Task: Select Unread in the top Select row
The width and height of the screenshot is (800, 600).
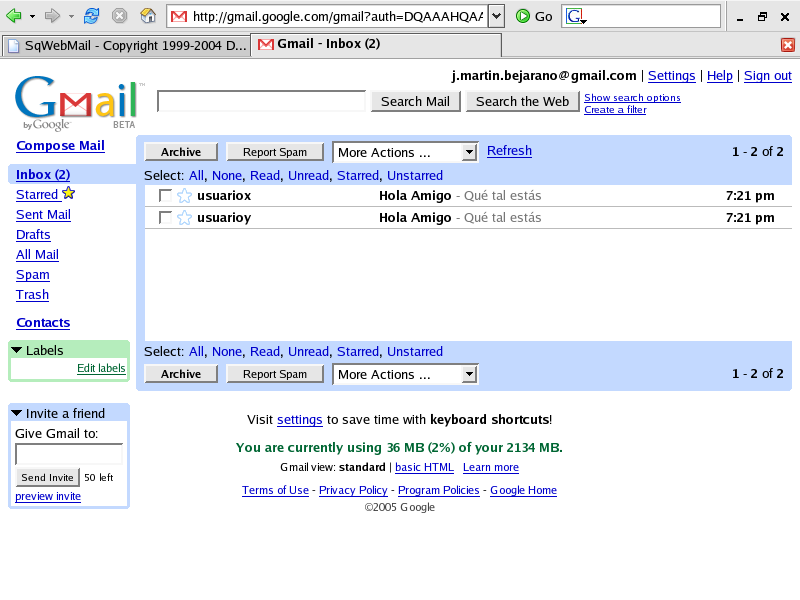Action: pos(308,176)
